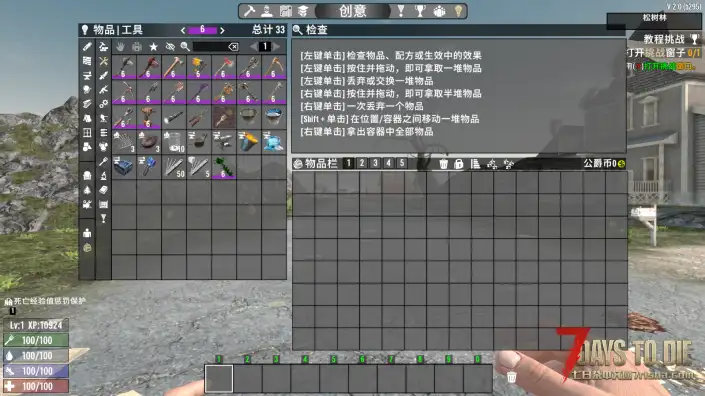This screenshot has width=705, height=396.
Task: Select the rifle ranged weapons category
Action: (103, 89)
